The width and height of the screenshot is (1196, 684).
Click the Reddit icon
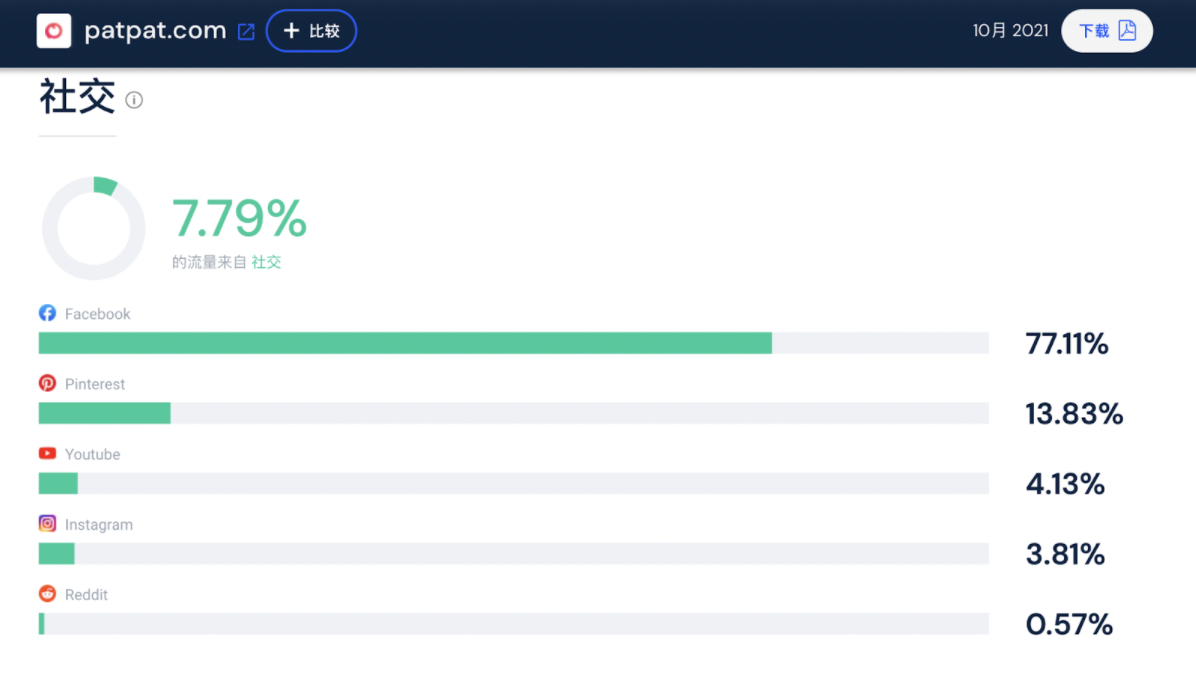47,594
